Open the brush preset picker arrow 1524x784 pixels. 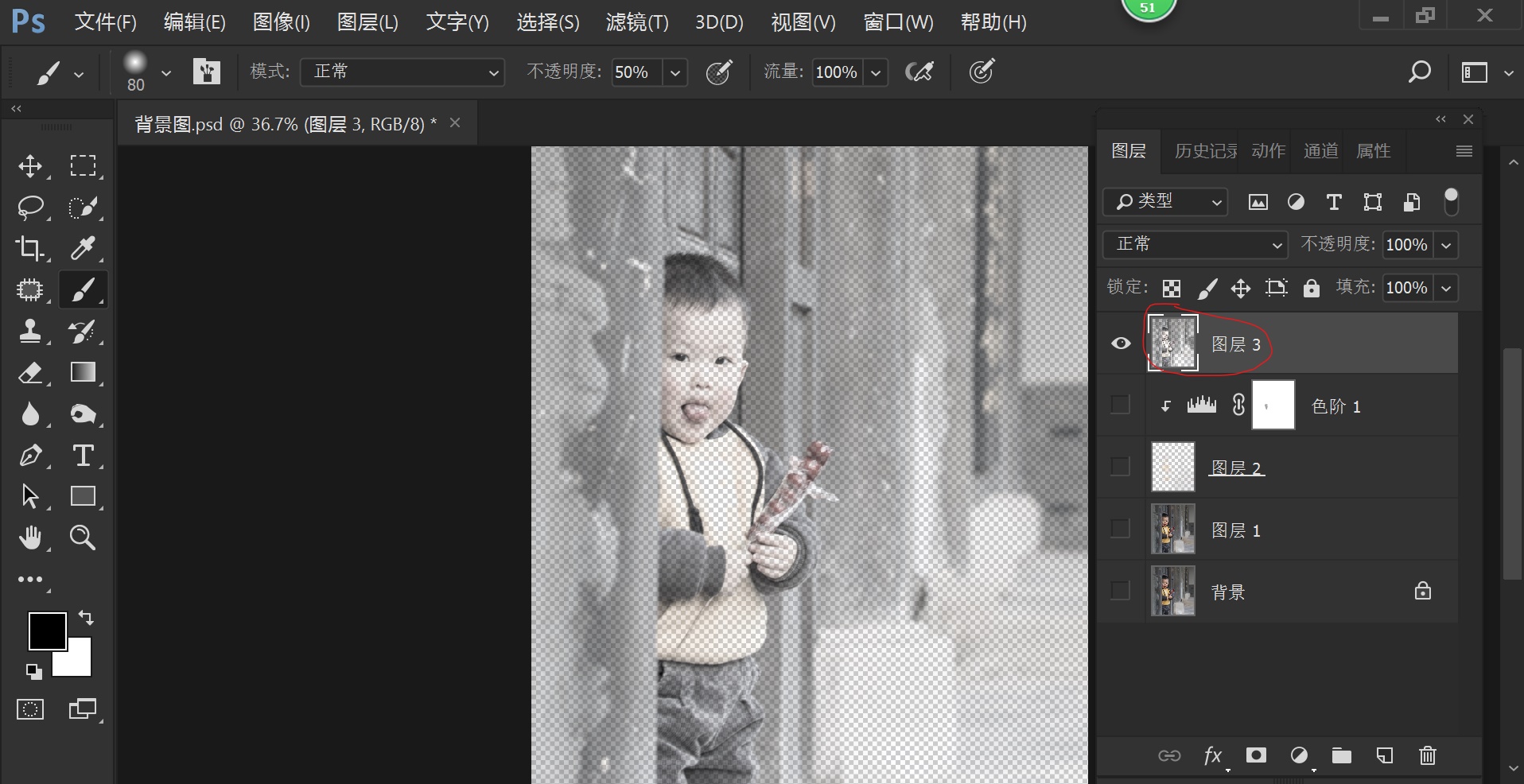coord(166,73)
